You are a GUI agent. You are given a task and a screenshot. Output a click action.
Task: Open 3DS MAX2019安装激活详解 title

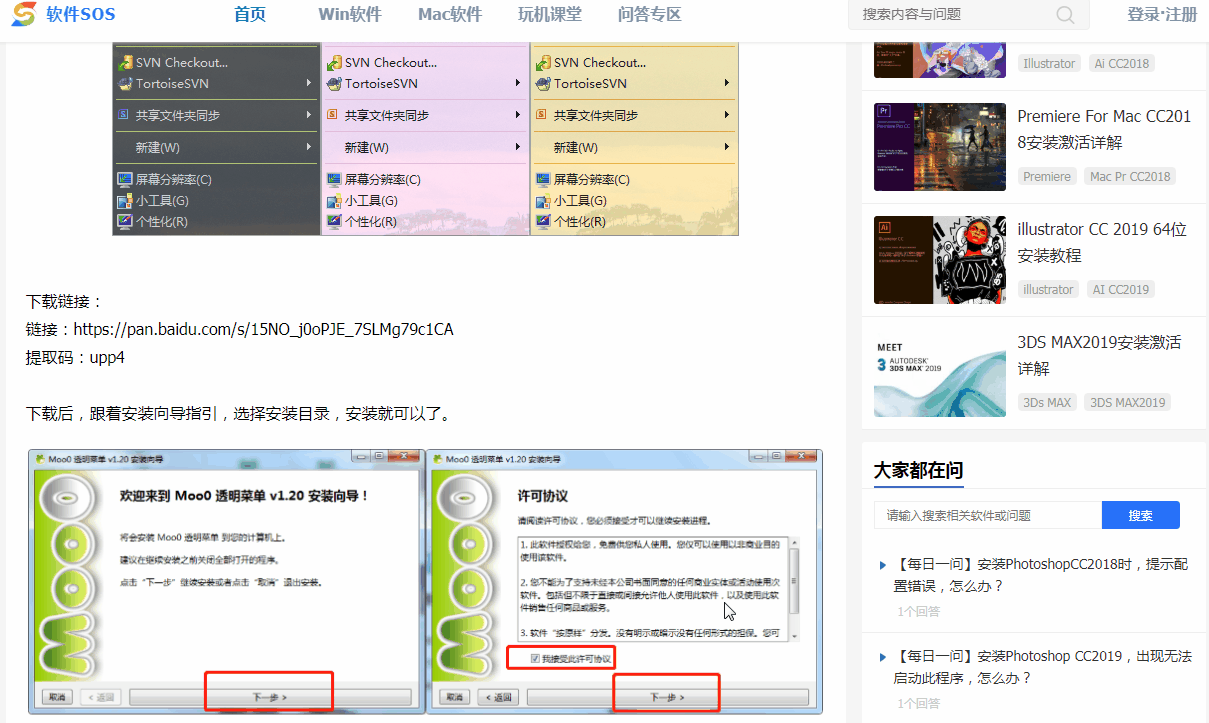(1100, 355)
